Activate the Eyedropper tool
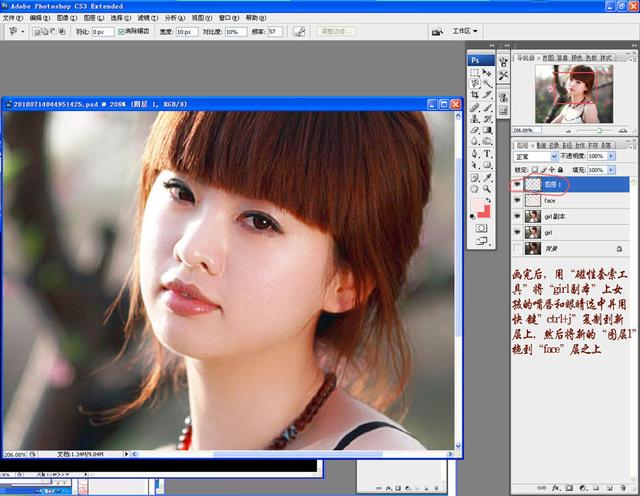640x496 pixels. pos(487,178)
